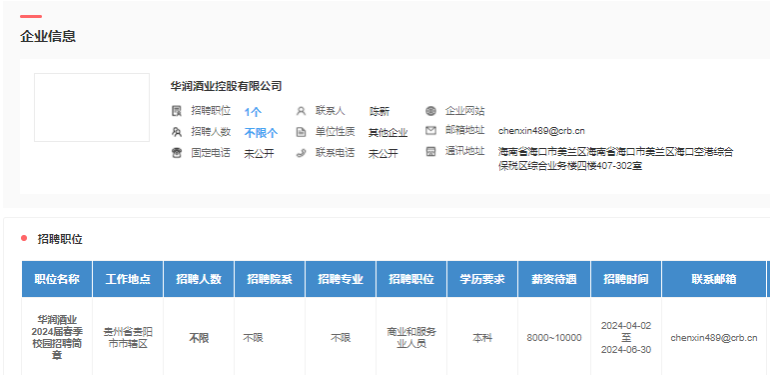770x375 pixels.
Task: Open the 华润酒业2024届春季校园招聘简章 position
Action: click(57, 338)
